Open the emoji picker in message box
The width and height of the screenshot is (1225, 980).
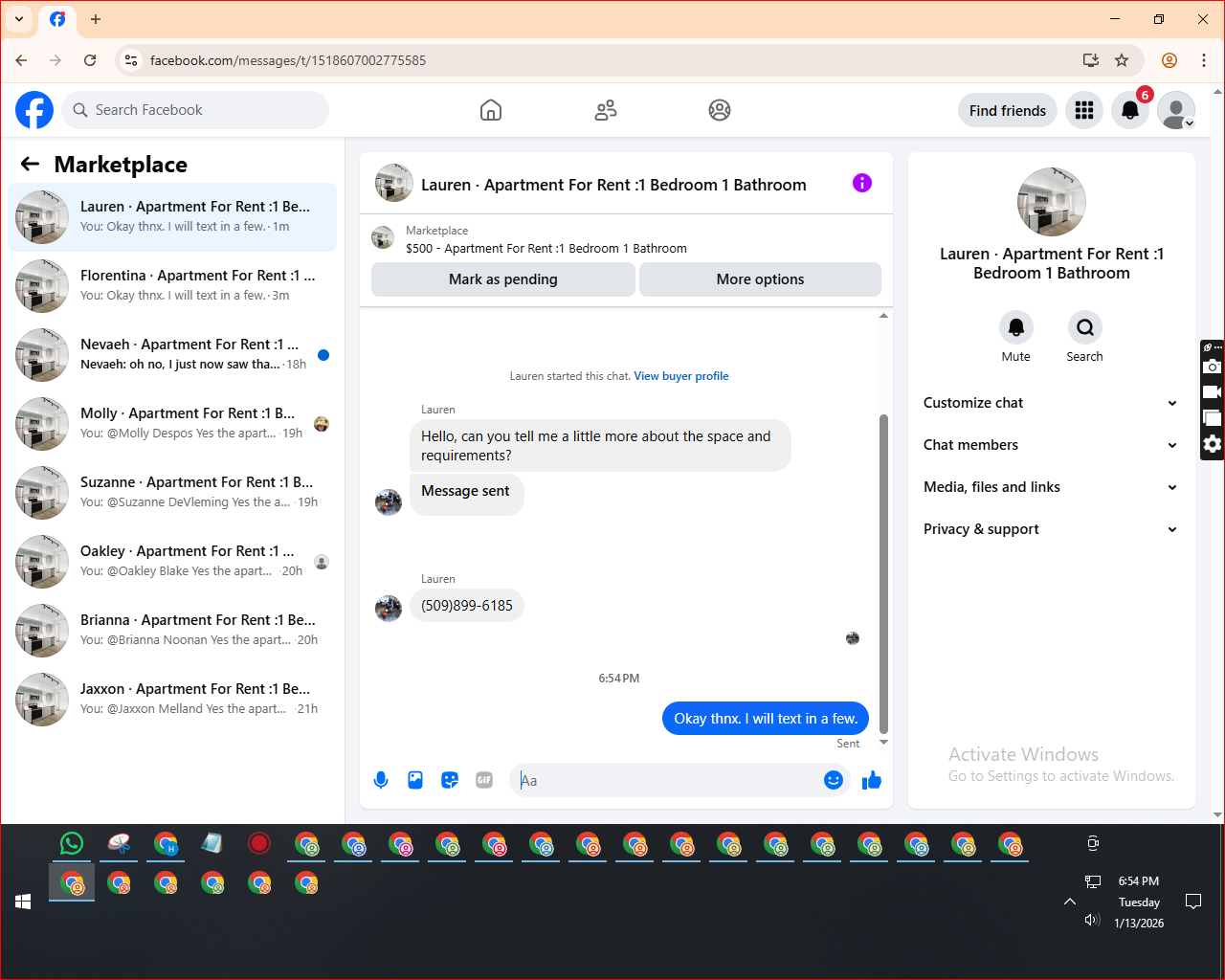834,780
